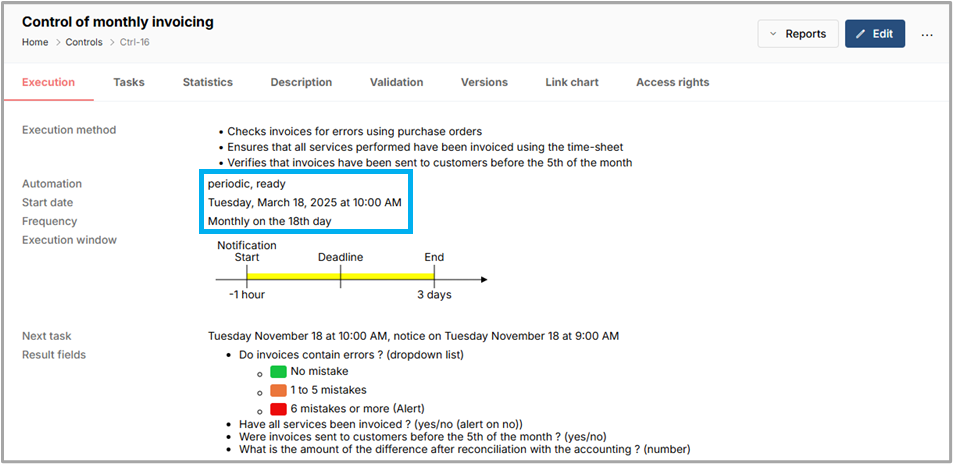
Task: Open the Execution tab
Action: pos(48,82)
